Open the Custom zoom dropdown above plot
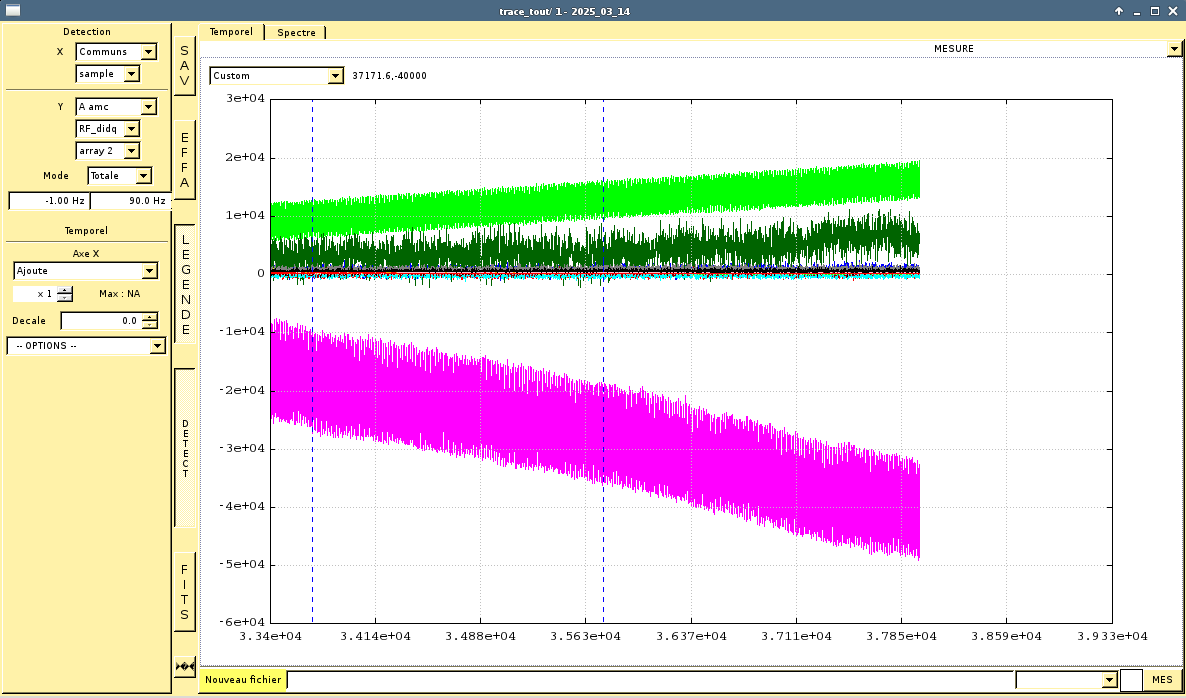 [335, 76]
